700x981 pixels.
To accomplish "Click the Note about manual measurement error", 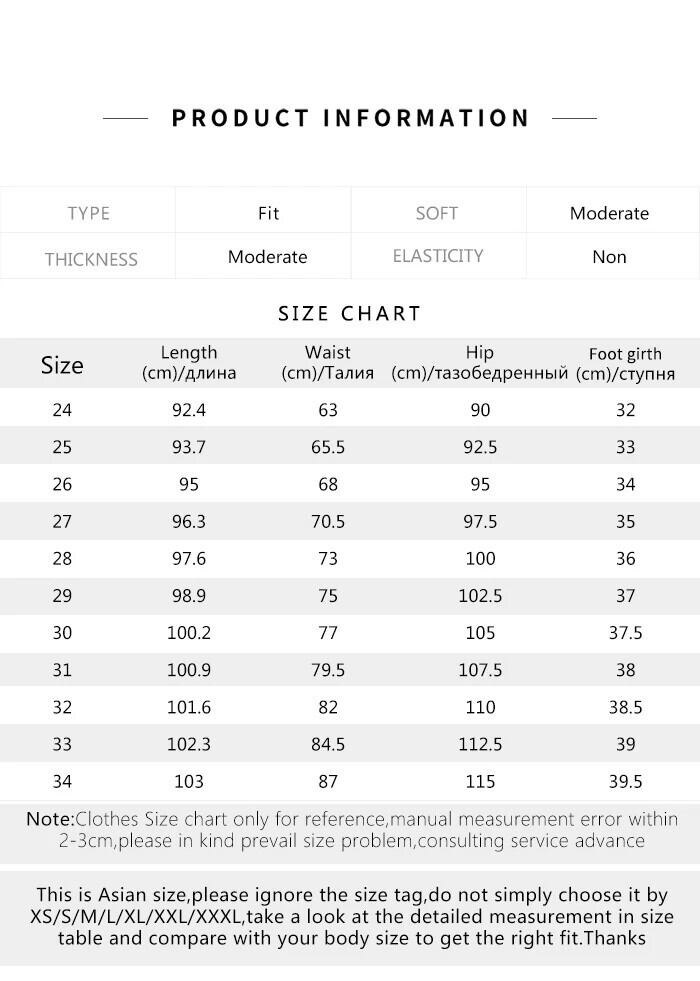I will tap(350, 830).
